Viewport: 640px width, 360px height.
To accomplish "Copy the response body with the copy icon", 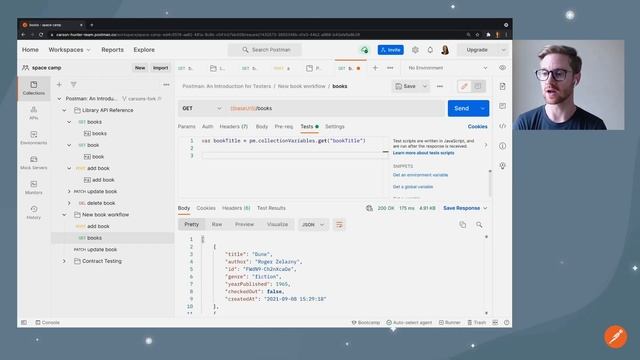I will (x=462, y=224).
